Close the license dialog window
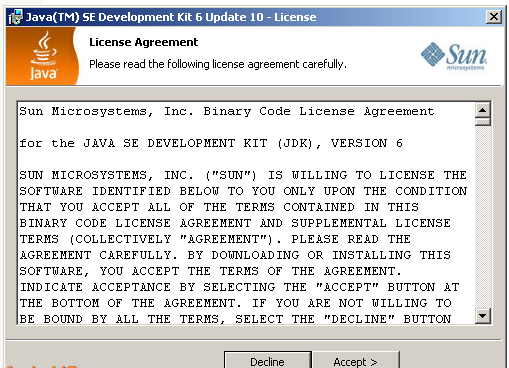 point(494,17)
